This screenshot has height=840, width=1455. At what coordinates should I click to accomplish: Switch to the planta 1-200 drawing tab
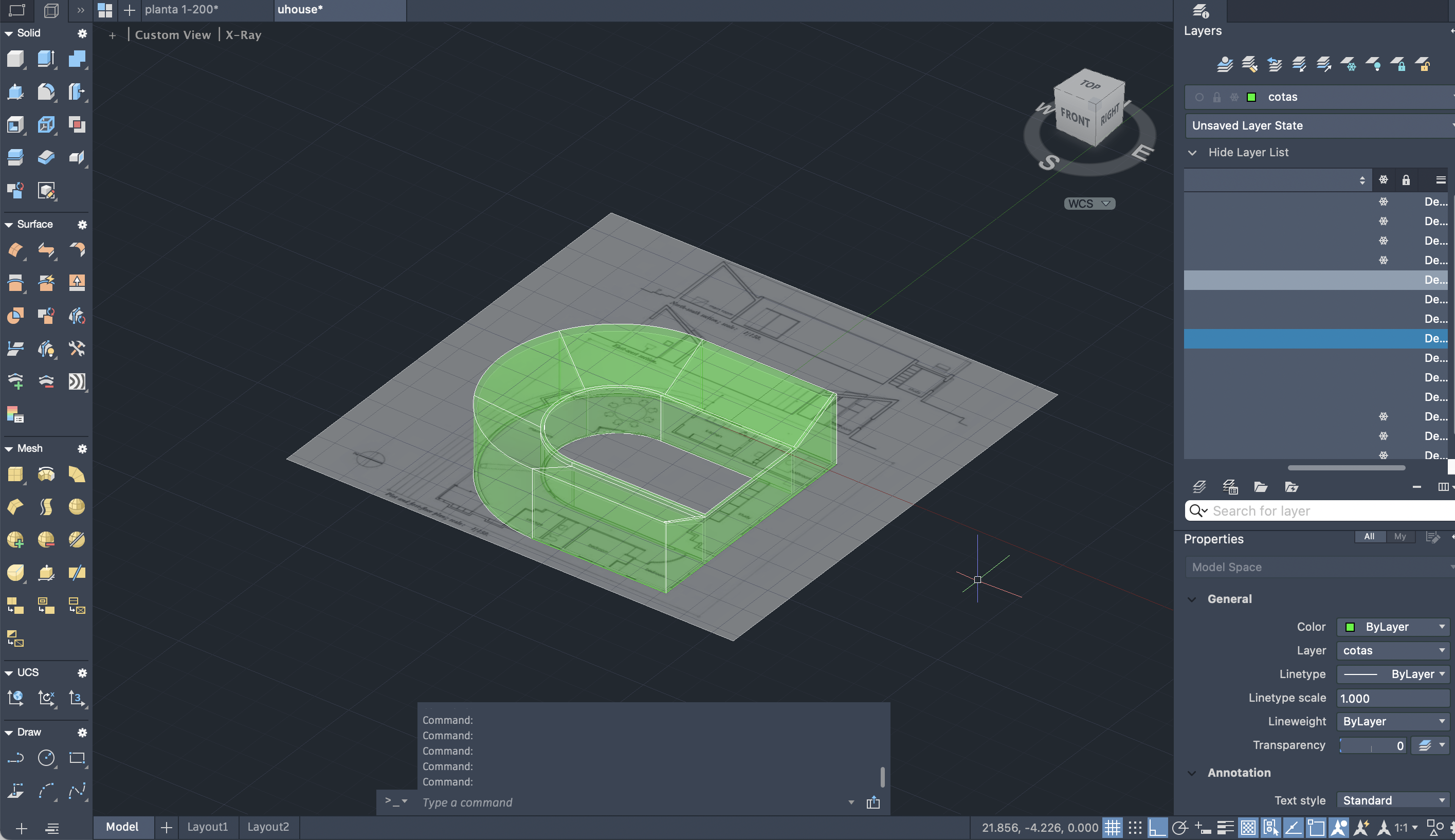coord(181,9)
